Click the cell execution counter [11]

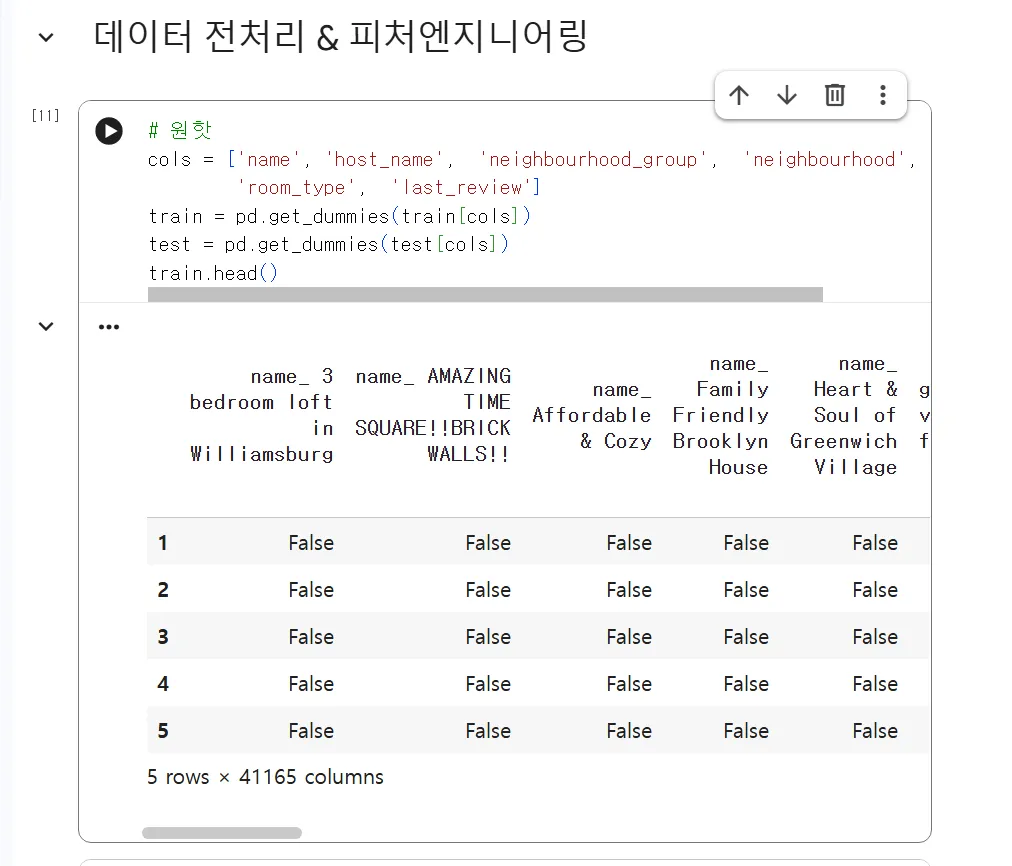click(x=44, y=116)
